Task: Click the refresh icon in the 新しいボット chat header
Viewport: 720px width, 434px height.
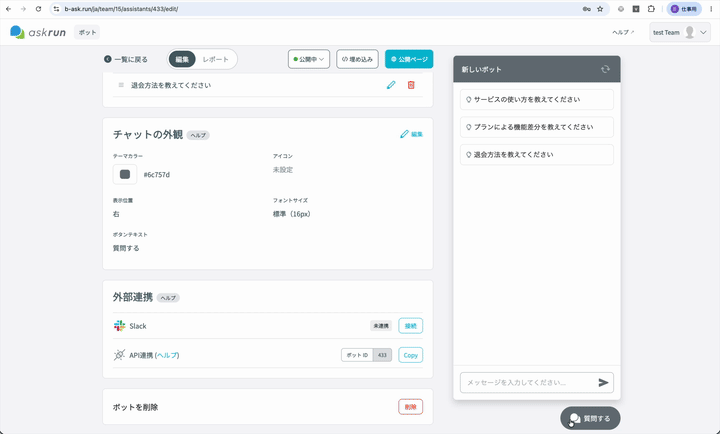Action: 605,69
